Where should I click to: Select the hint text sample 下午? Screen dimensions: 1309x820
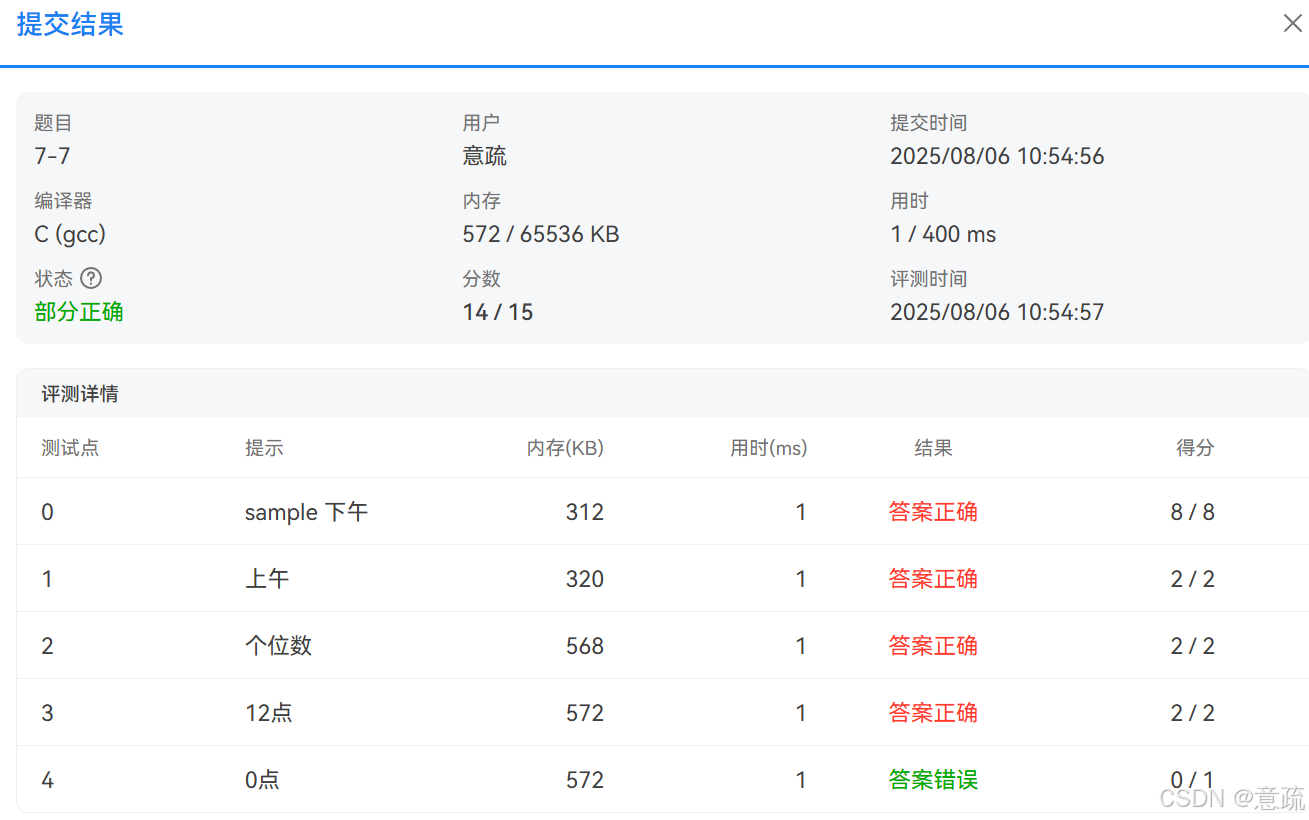point(306,512)
